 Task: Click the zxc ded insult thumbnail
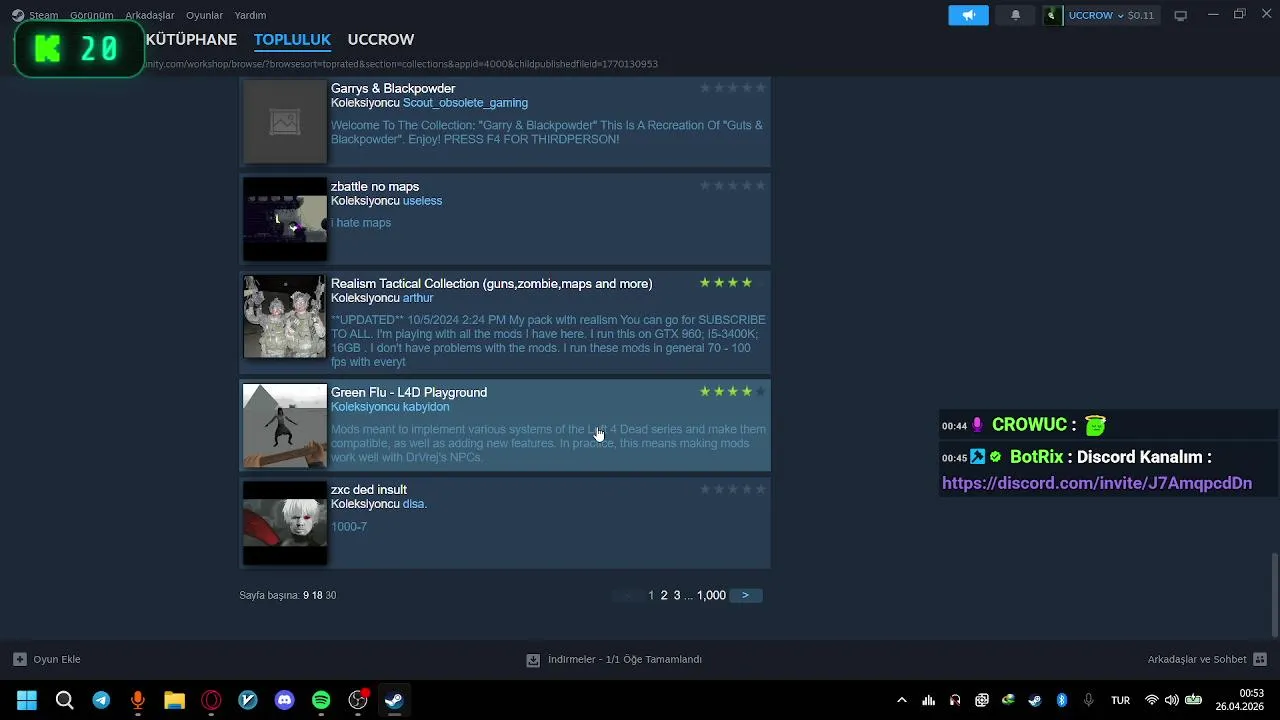(x=285, y=522)
